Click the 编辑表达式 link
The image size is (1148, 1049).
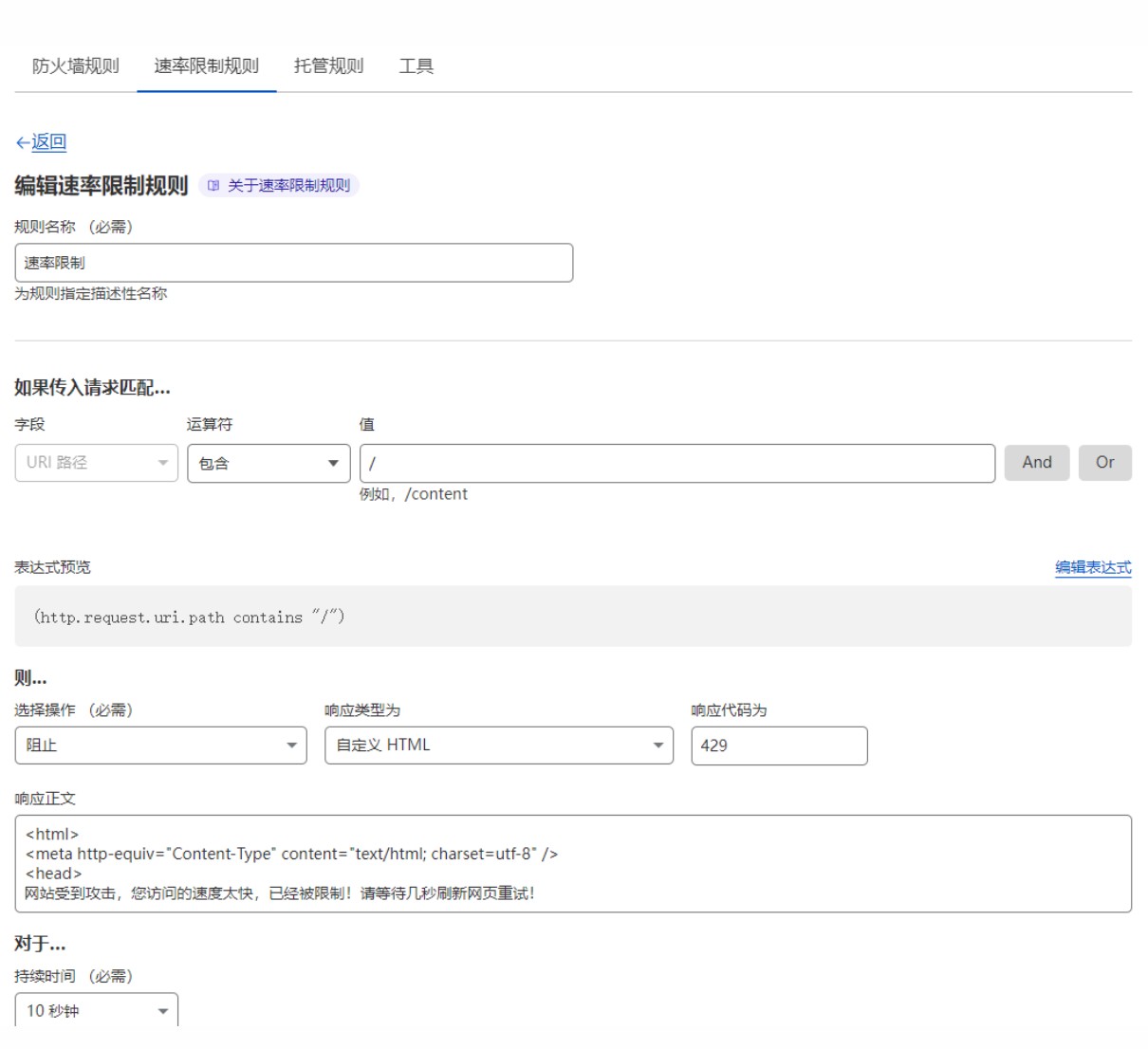coord(1092,567)
